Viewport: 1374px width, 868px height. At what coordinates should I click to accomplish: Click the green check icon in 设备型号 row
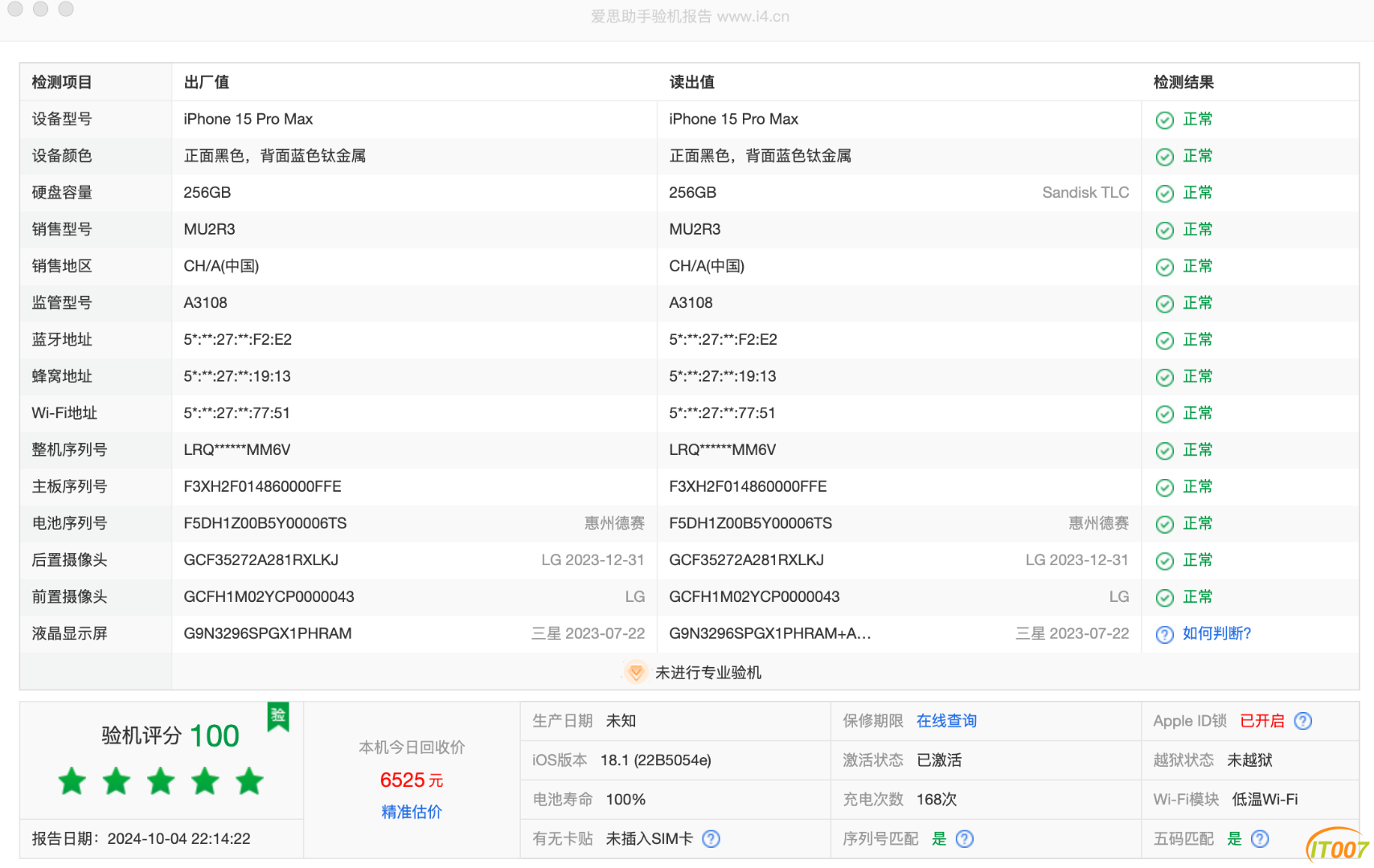1164,120
